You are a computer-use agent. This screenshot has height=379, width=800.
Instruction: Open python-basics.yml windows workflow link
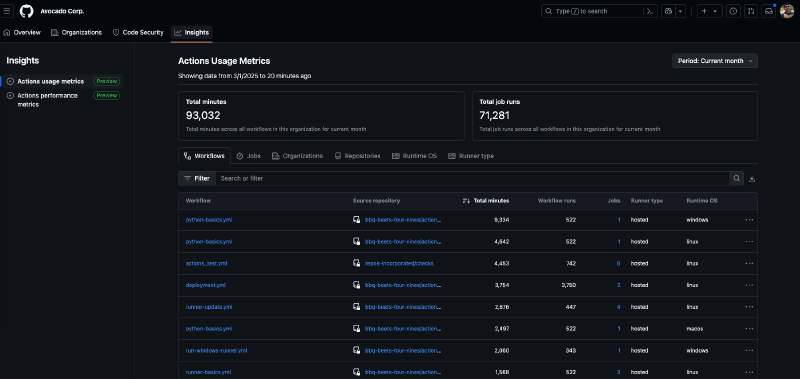click(x=209, y=220)
